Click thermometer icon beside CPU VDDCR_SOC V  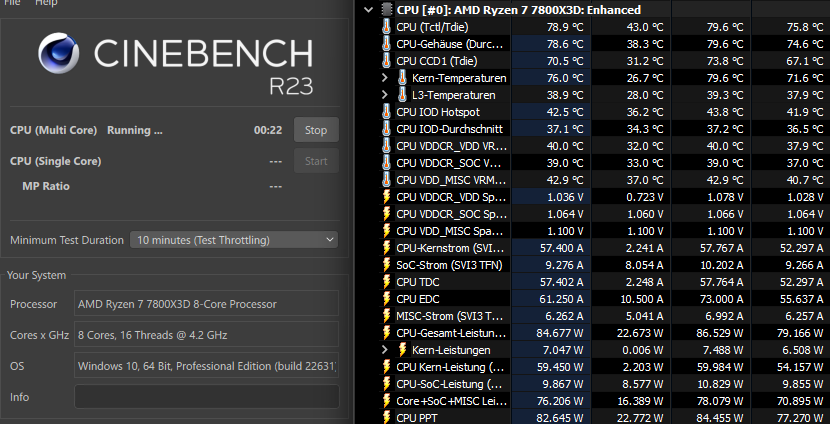click(x=386, y=163)
